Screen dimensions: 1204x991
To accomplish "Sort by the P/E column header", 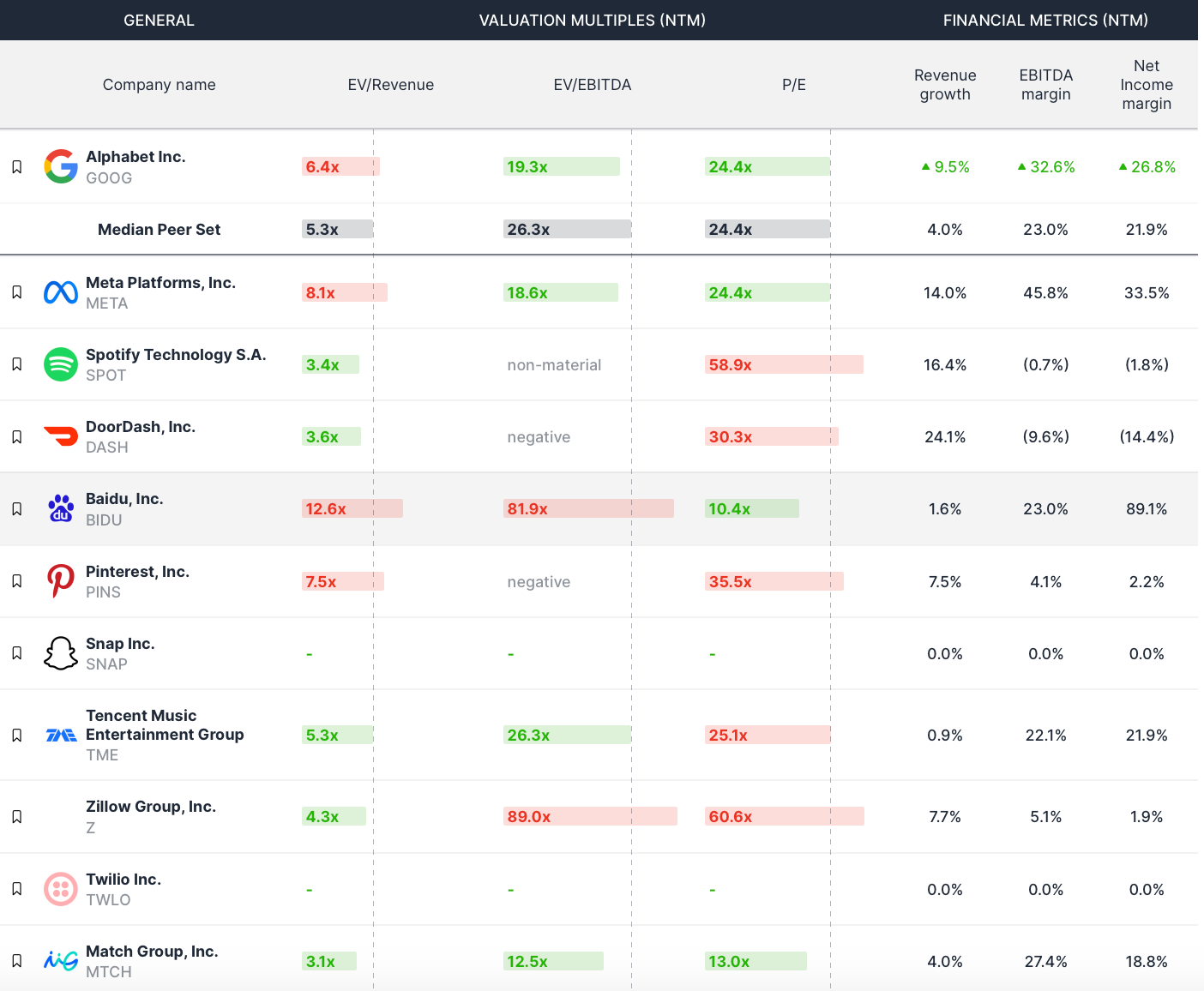I will (x=793, y=84).
